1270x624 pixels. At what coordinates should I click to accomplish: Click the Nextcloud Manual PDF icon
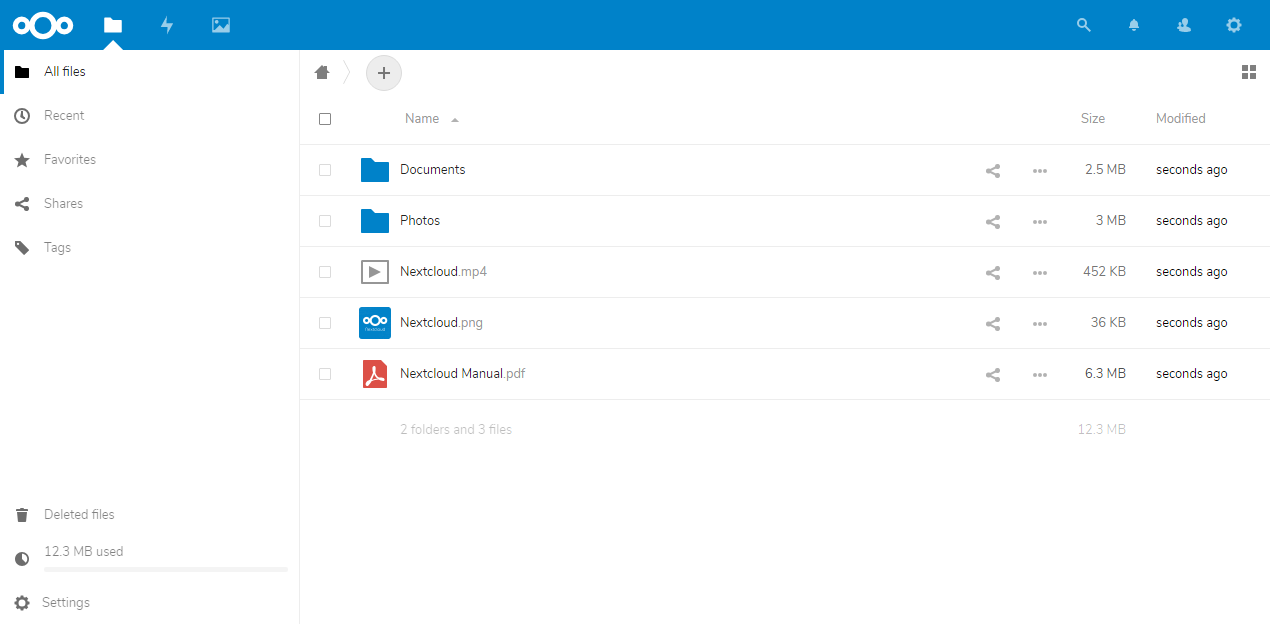(x=375, y=374)
